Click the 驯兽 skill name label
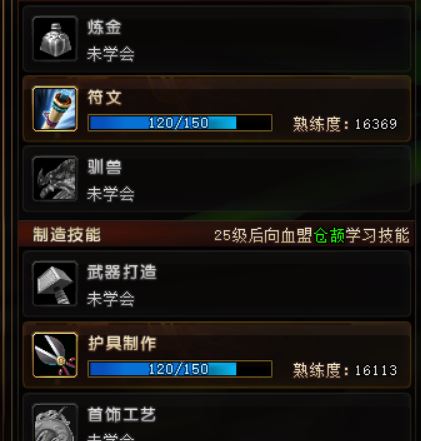The width and height of the screenshot is (421, 441). pos(104,167)
